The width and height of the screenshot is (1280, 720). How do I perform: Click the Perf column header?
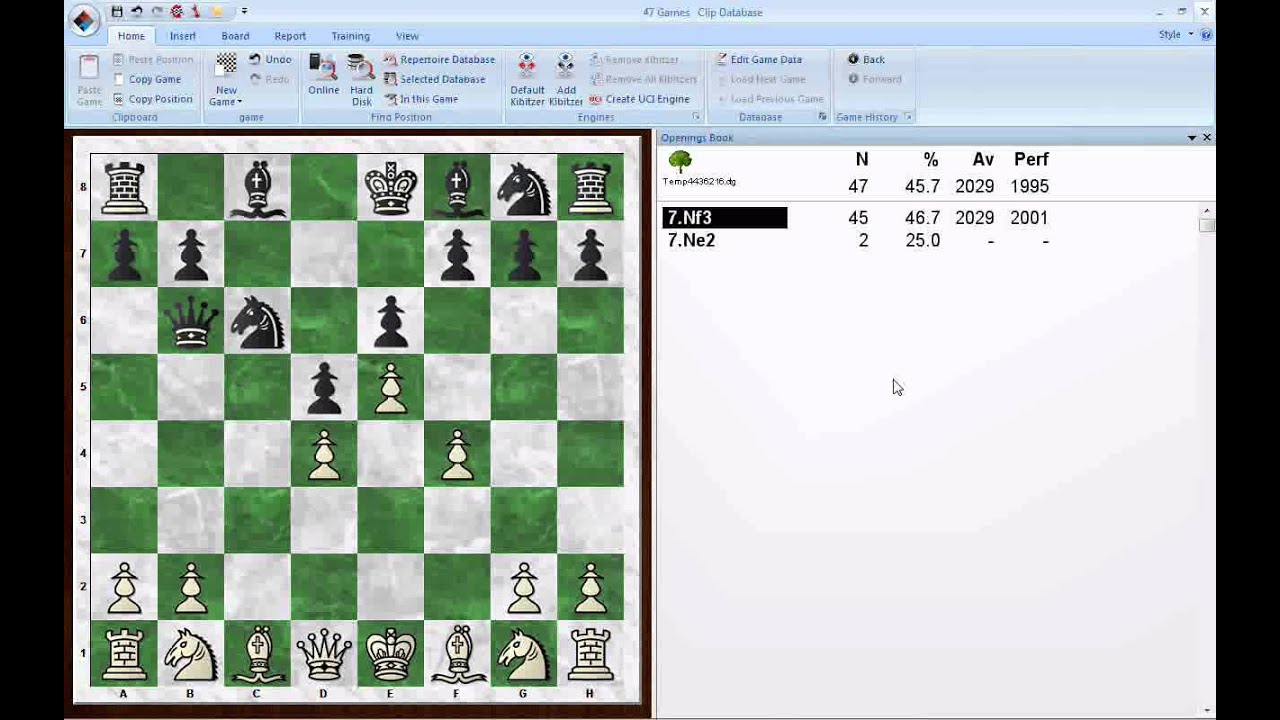(1031, 159)
